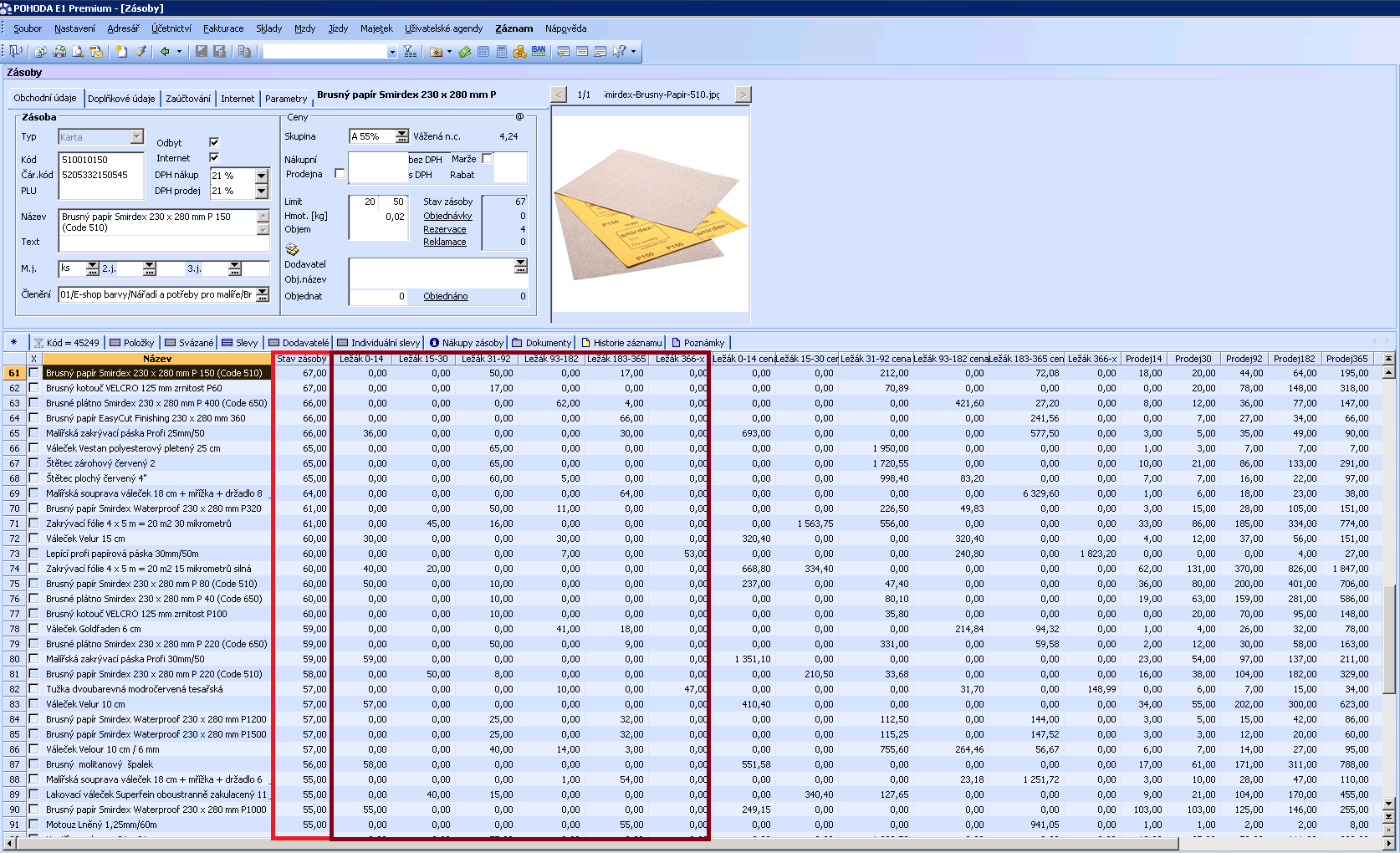The image size is (1400, 853).
Task: Toggle the Odbyt checkbox
Action: pos(214,142)
